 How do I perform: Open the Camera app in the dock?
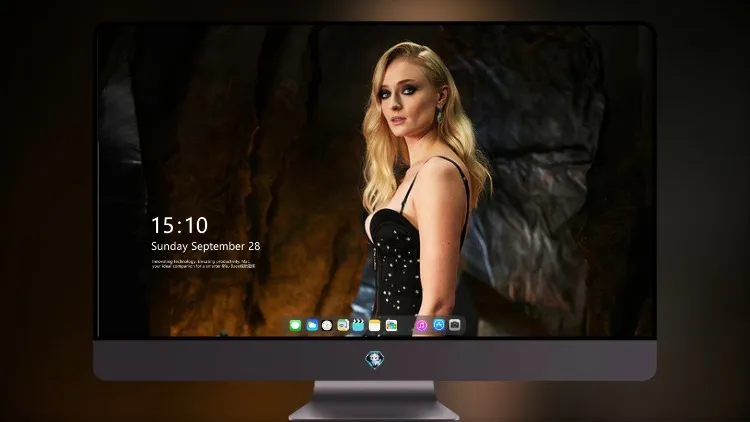(x=455, y=325)
